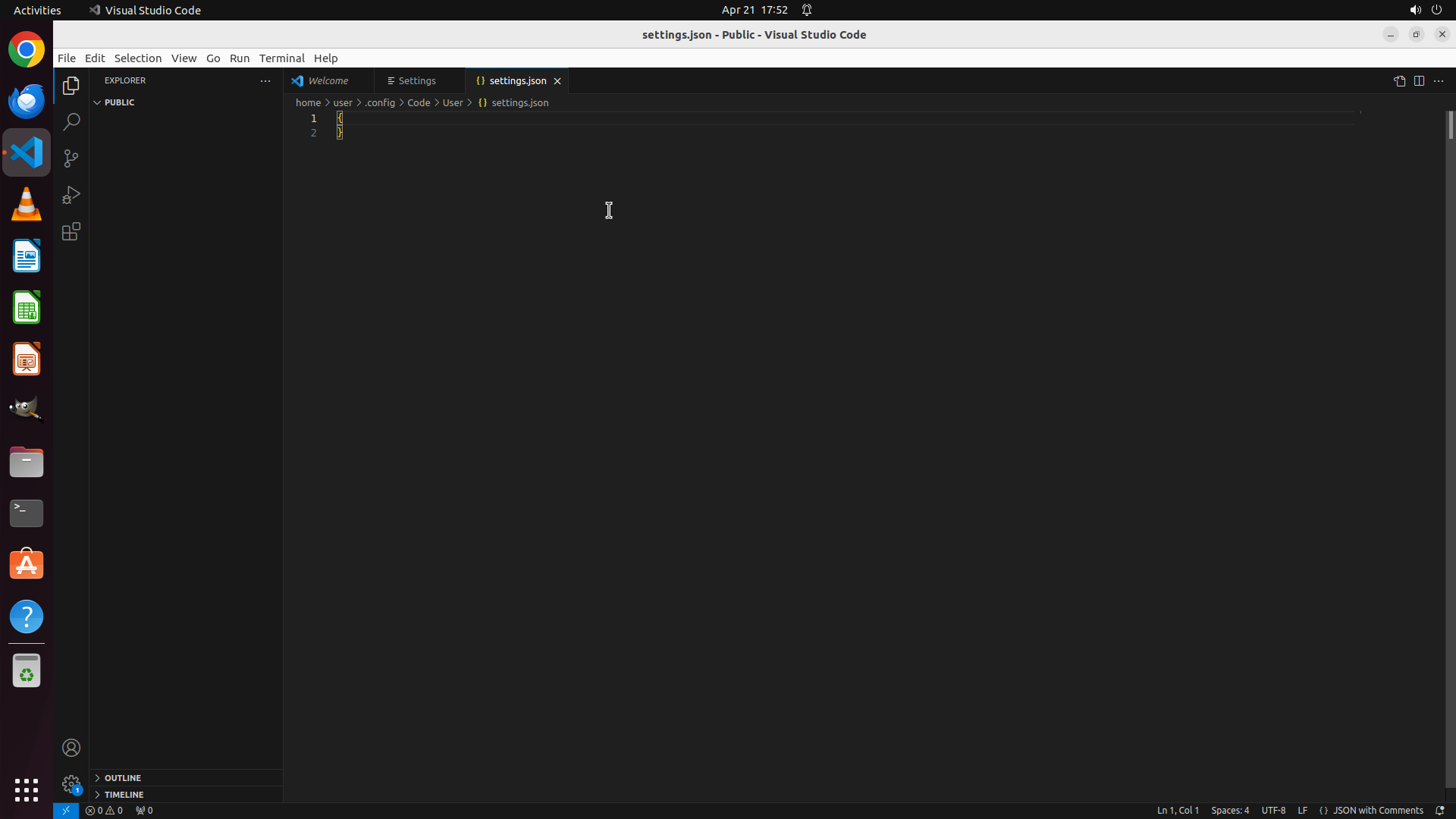Click Open Settings (UI) icon

(x=1399, y=80)
